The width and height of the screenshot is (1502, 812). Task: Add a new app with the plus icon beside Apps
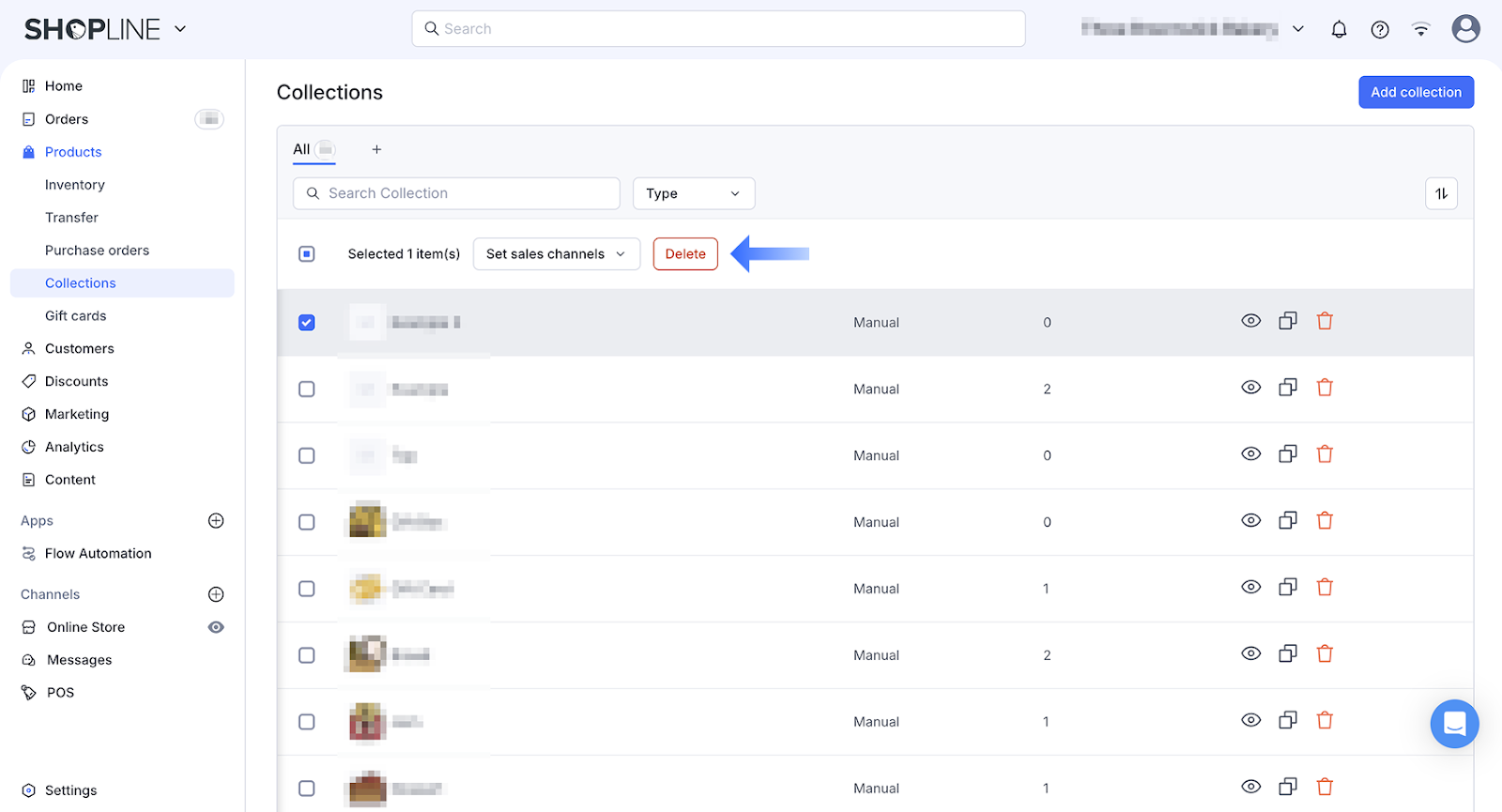[x=216, y=521]
